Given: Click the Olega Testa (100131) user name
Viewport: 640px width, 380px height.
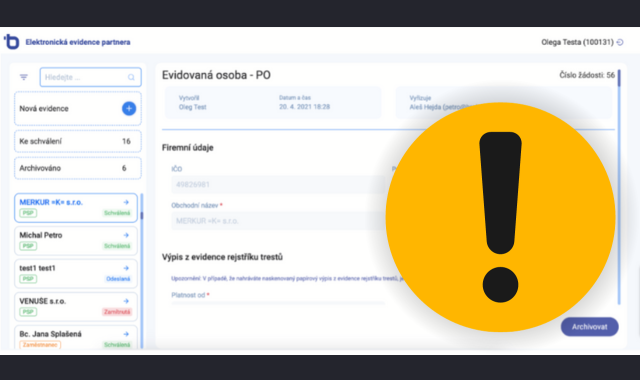Looking at the screenshot, I should 577,42.
